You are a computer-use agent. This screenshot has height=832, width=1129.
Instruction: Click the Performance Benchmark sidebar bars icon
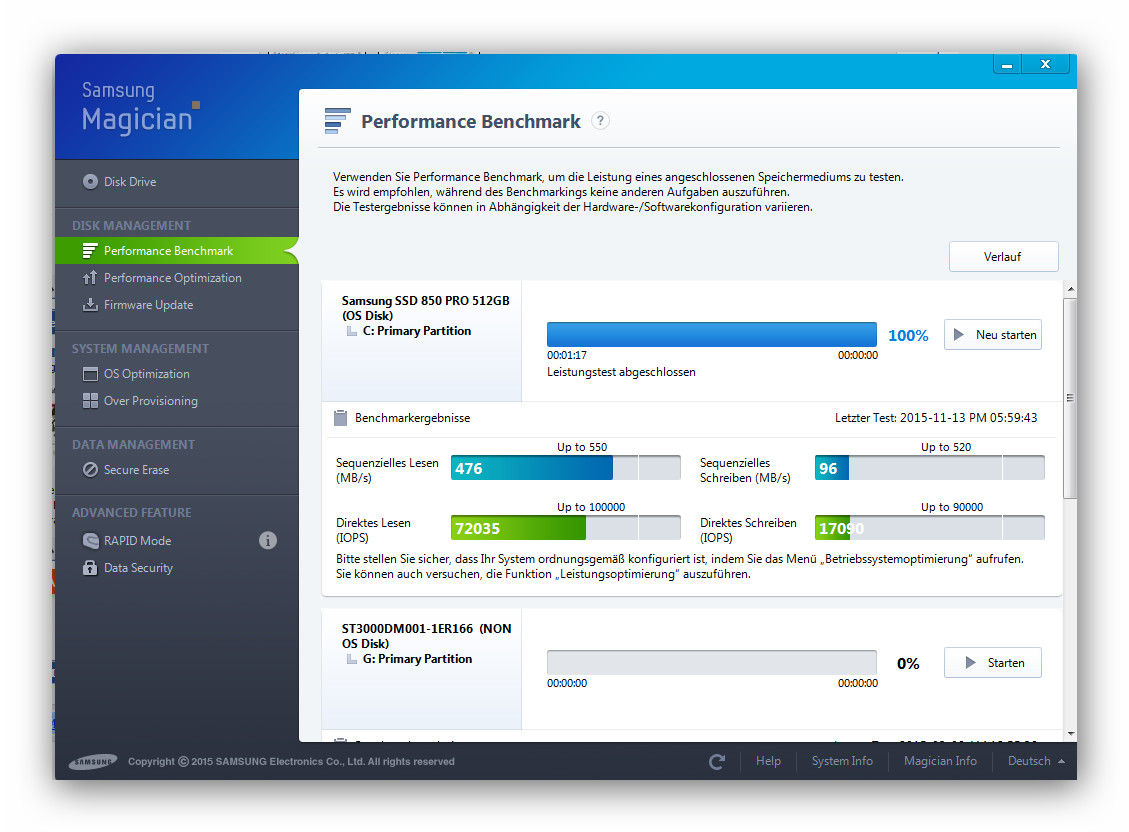tap(90, 250)
